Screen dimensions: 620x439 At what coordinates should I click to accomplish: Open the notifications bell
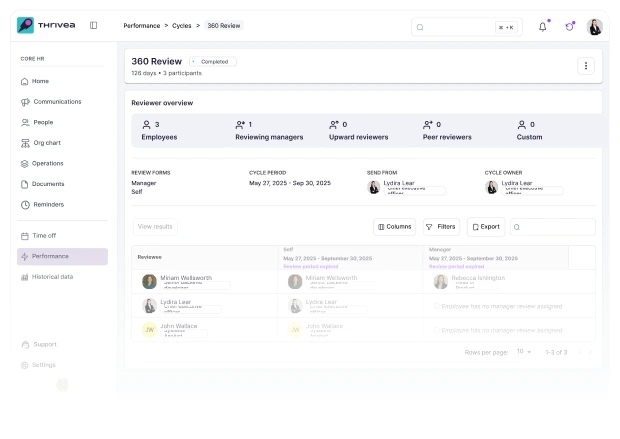tap(543, 26)
